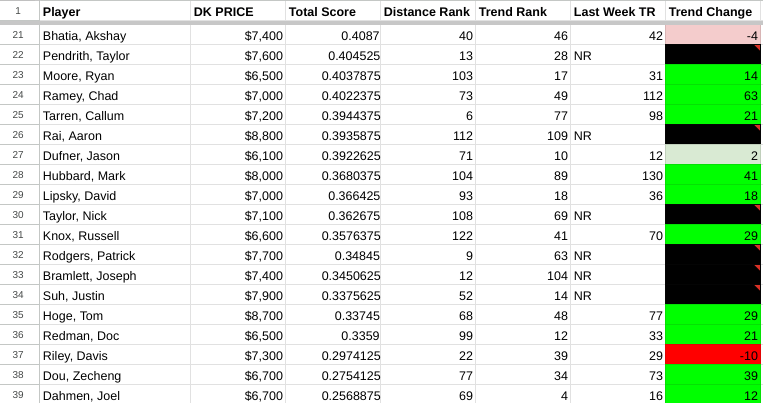Select the Trend Change header cell
Image resolution: width=763 pixels, height=403 pixels.
pos(713,11)
